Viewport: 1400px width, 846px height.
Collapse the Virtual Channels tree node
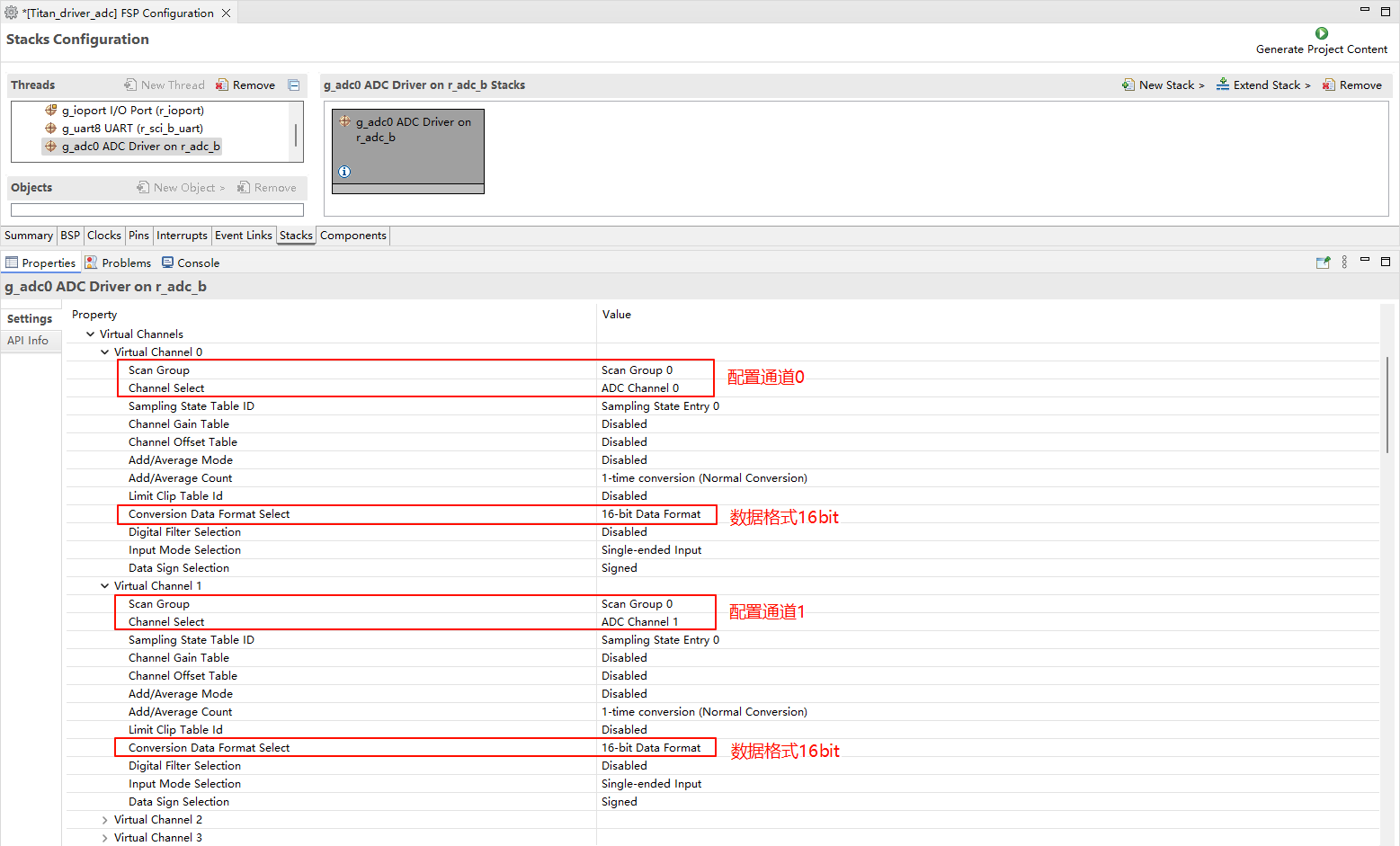click(90, 334)
